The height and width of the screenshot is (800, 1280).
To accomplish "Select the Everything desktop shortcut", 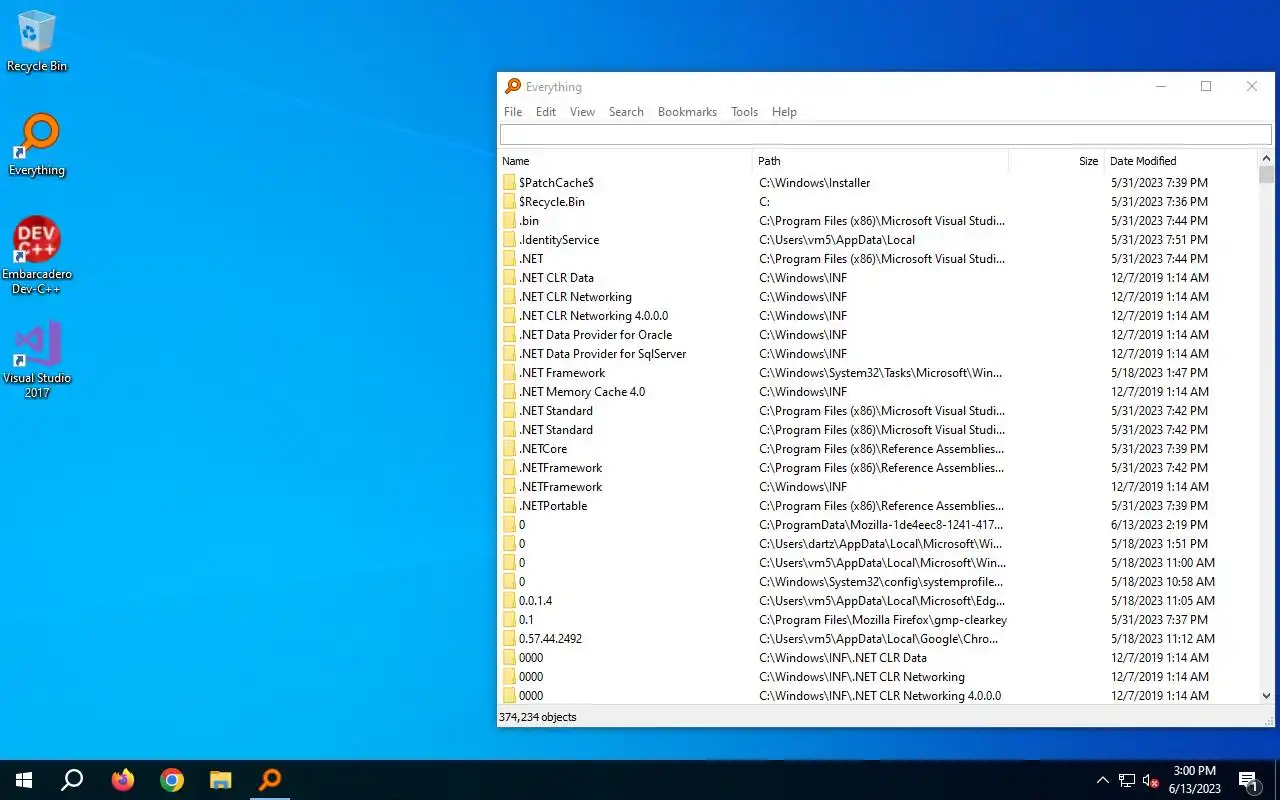I will click(x=37, y=145).
